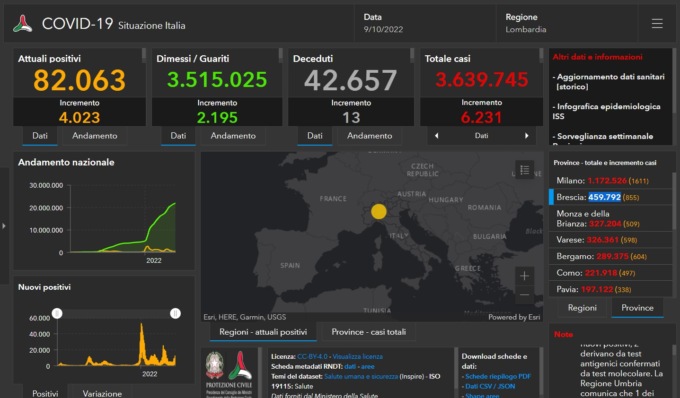Download Schede riepilogo PDF
Screen dimensions: 680x398
point(498,376)
